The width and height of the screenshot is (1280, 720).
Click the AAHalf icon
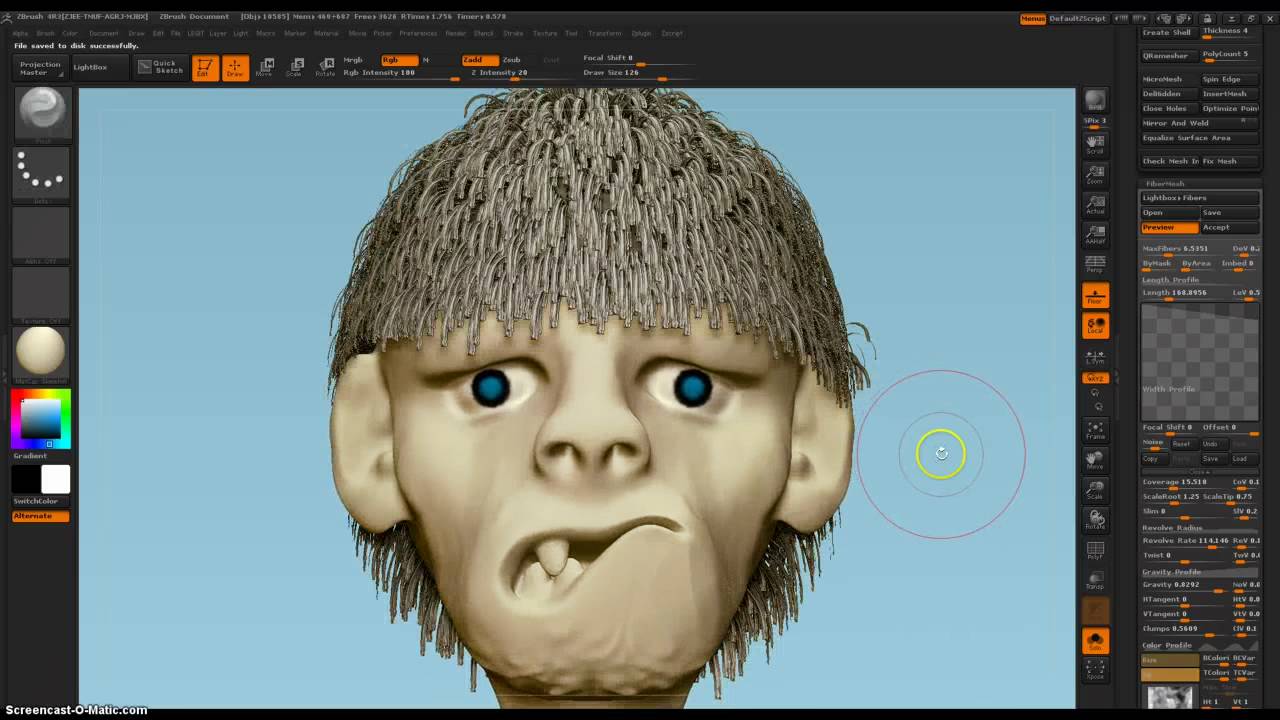pos(1095,234)
